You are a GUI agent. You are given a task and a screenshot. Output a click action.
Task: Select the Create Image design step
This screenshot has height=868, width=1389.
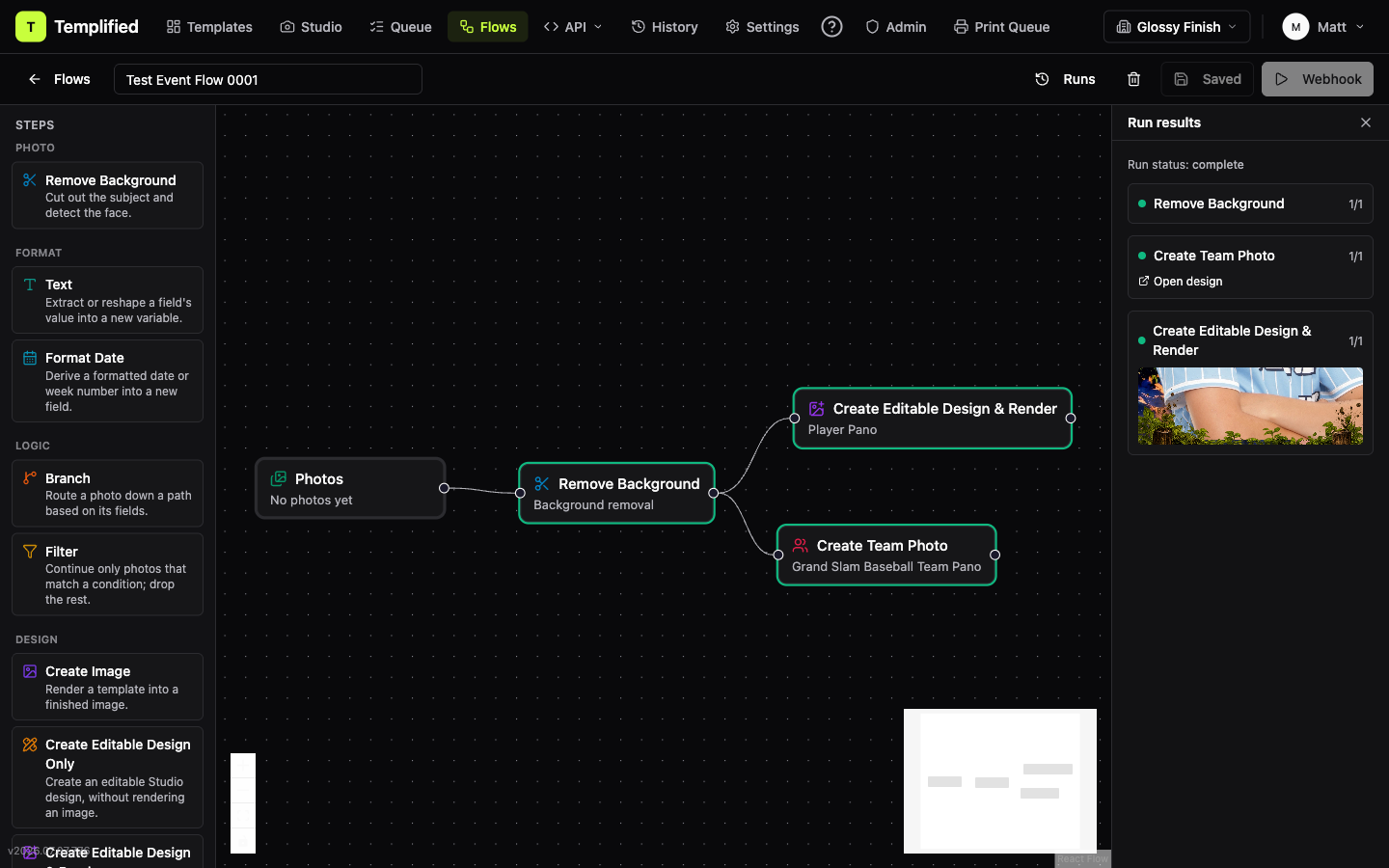coord(107,687)
